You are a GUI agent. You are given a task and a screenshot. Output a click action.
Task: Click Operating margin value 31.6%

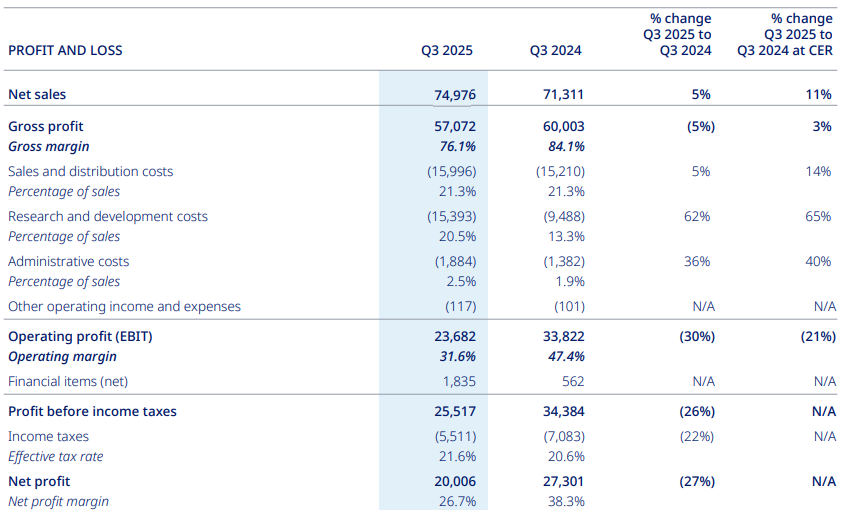(458, 357)
